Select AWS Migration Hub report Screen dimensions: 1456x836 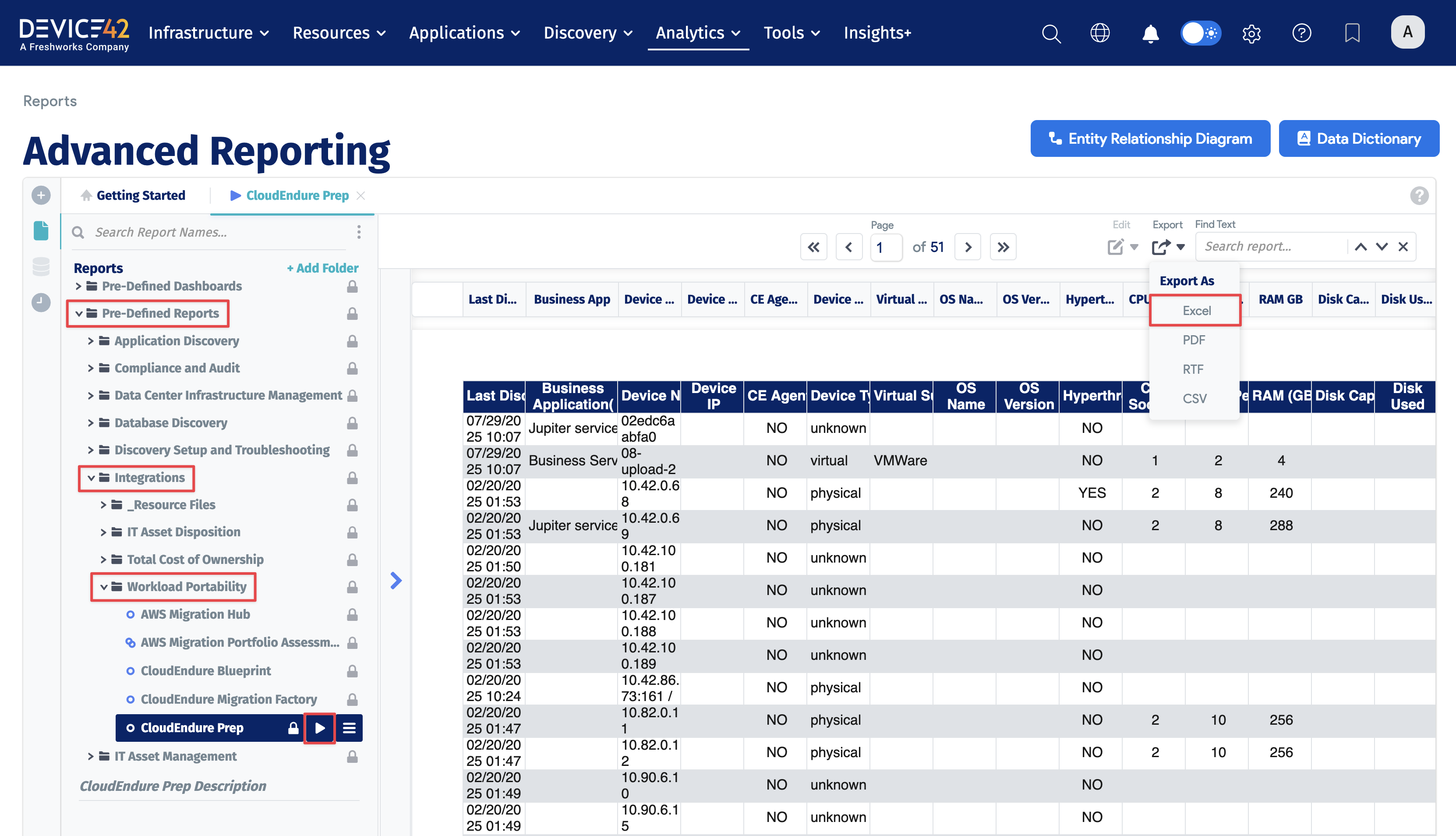point(195,614)
